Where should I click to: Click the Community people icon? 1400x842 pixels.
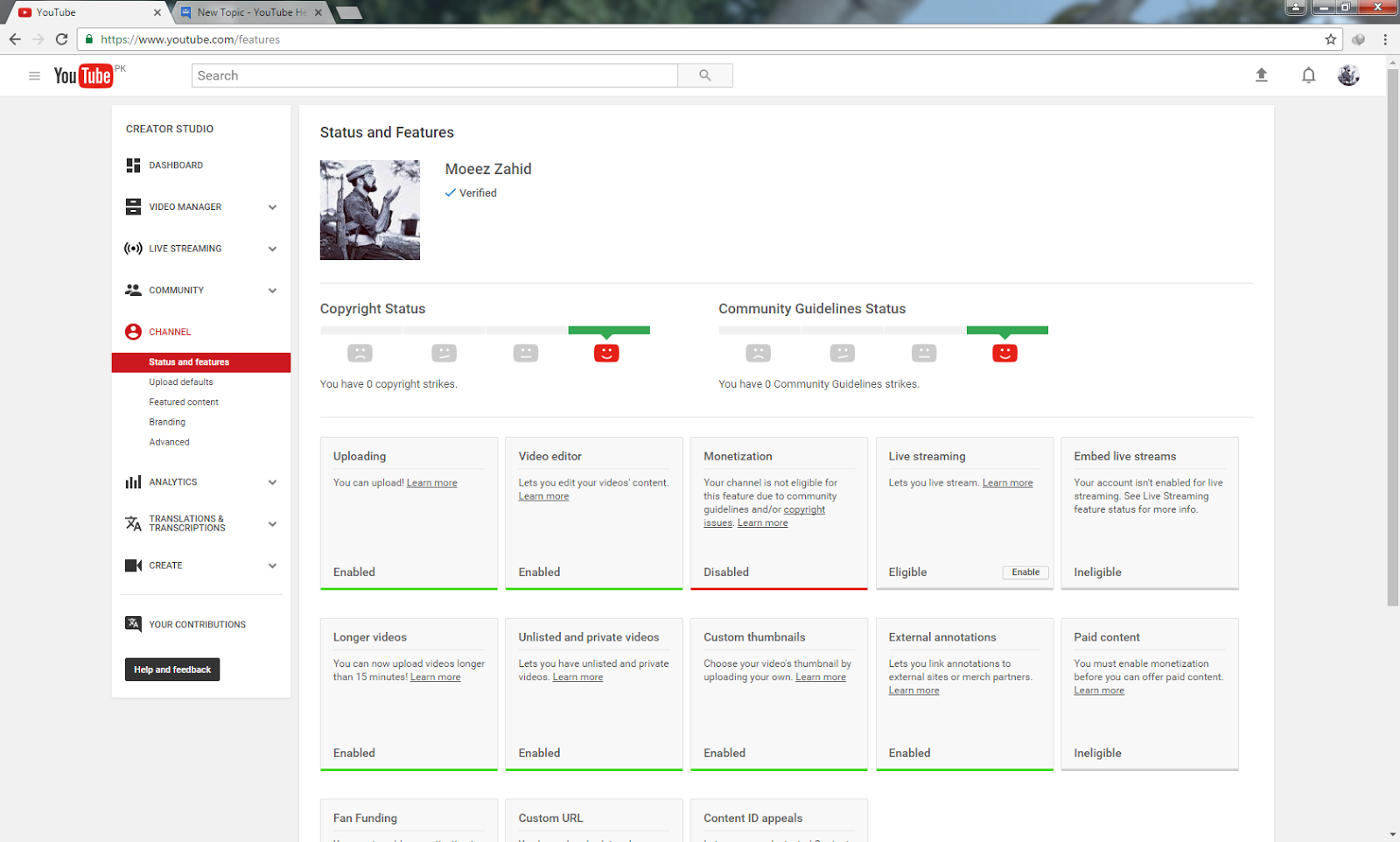133,290
